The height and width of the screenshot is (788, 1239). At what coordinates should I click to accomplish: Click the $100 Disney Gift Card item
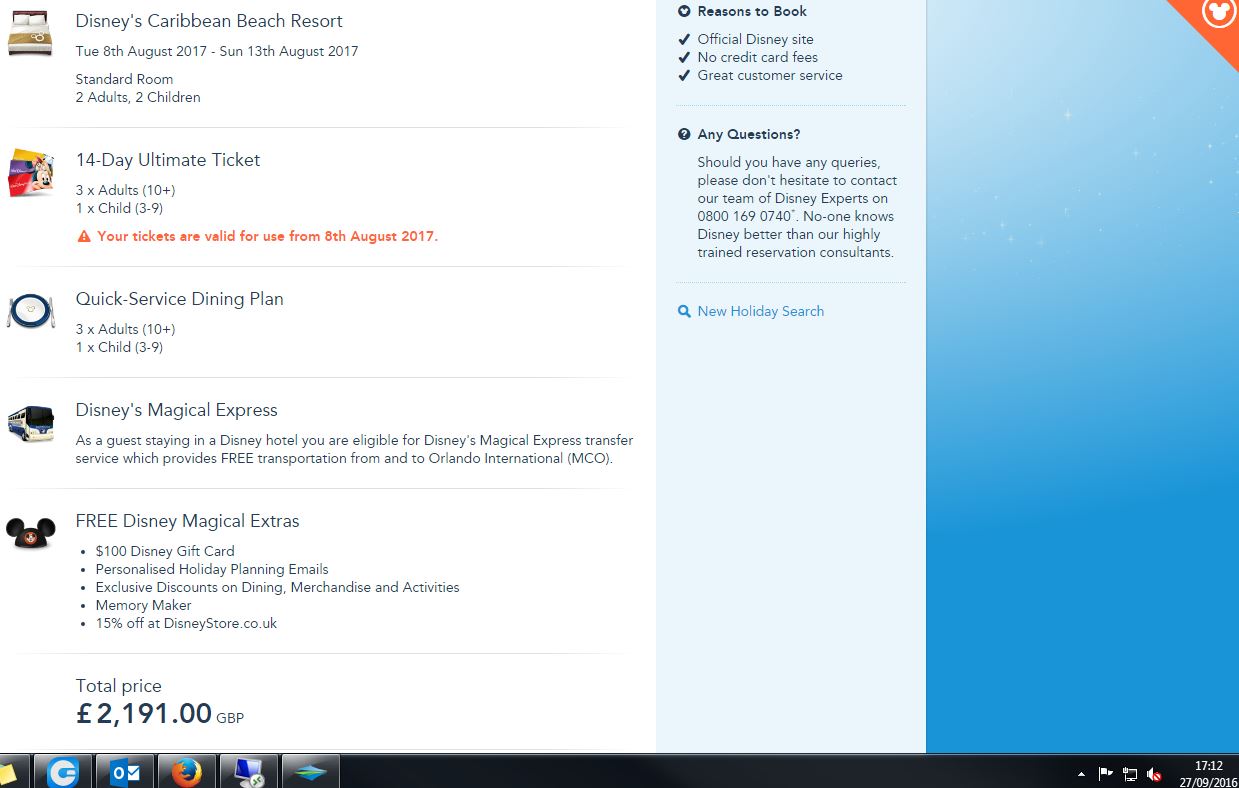point(165,551)
